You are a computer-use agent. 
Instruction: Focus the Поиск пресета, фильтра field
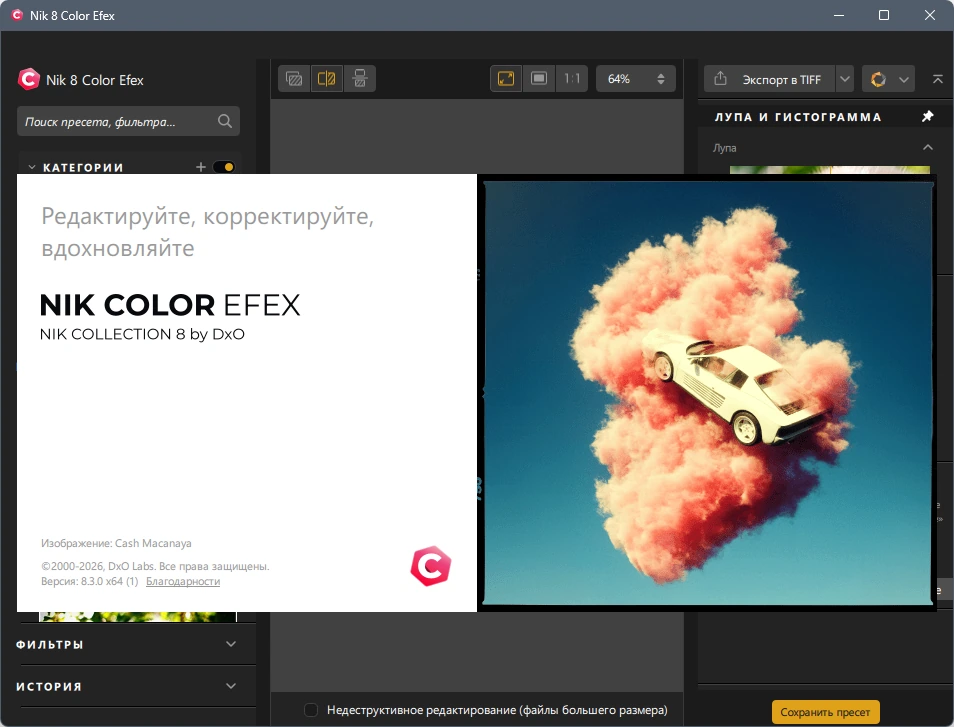tap(128, 121)
